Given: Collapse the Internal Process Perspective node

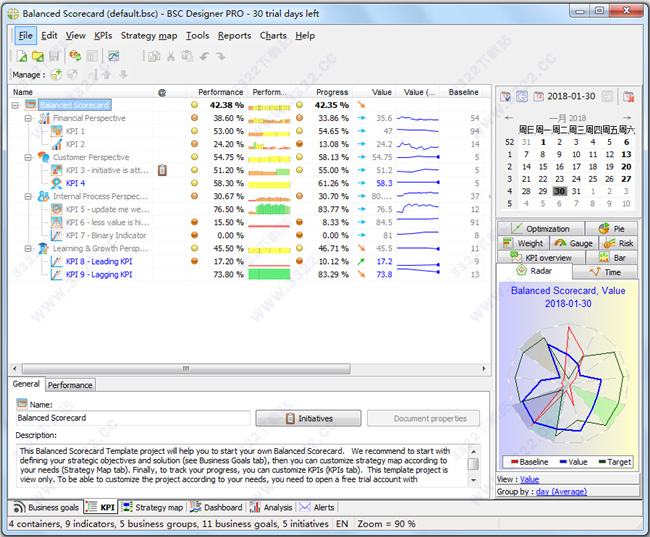Looking at the screenshot, I should click(28, 196).
